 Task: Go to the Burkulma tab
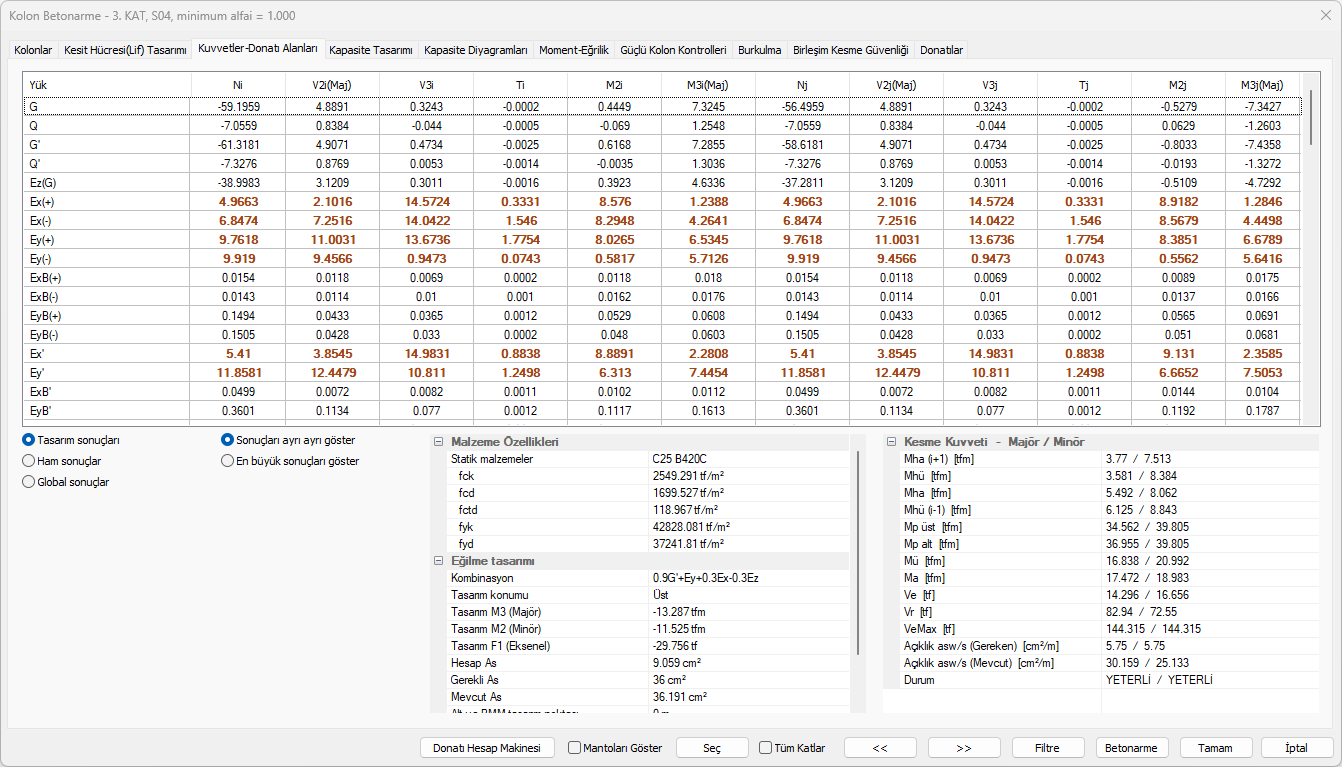tap(759, 50)
